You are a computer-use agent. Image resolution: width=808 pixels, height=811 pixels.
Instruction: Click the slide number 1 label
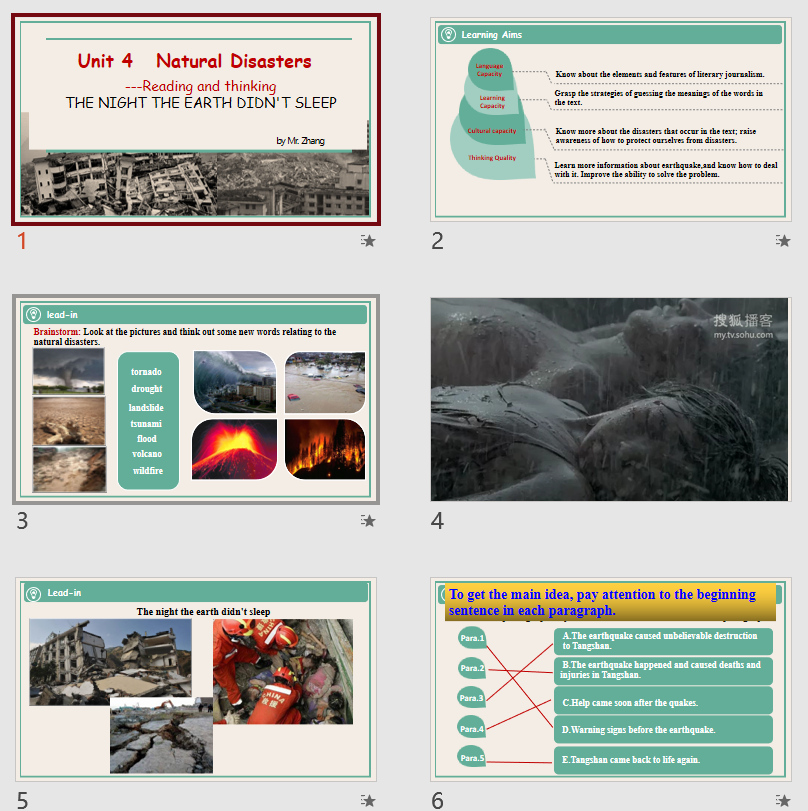(x=22, y=241)
